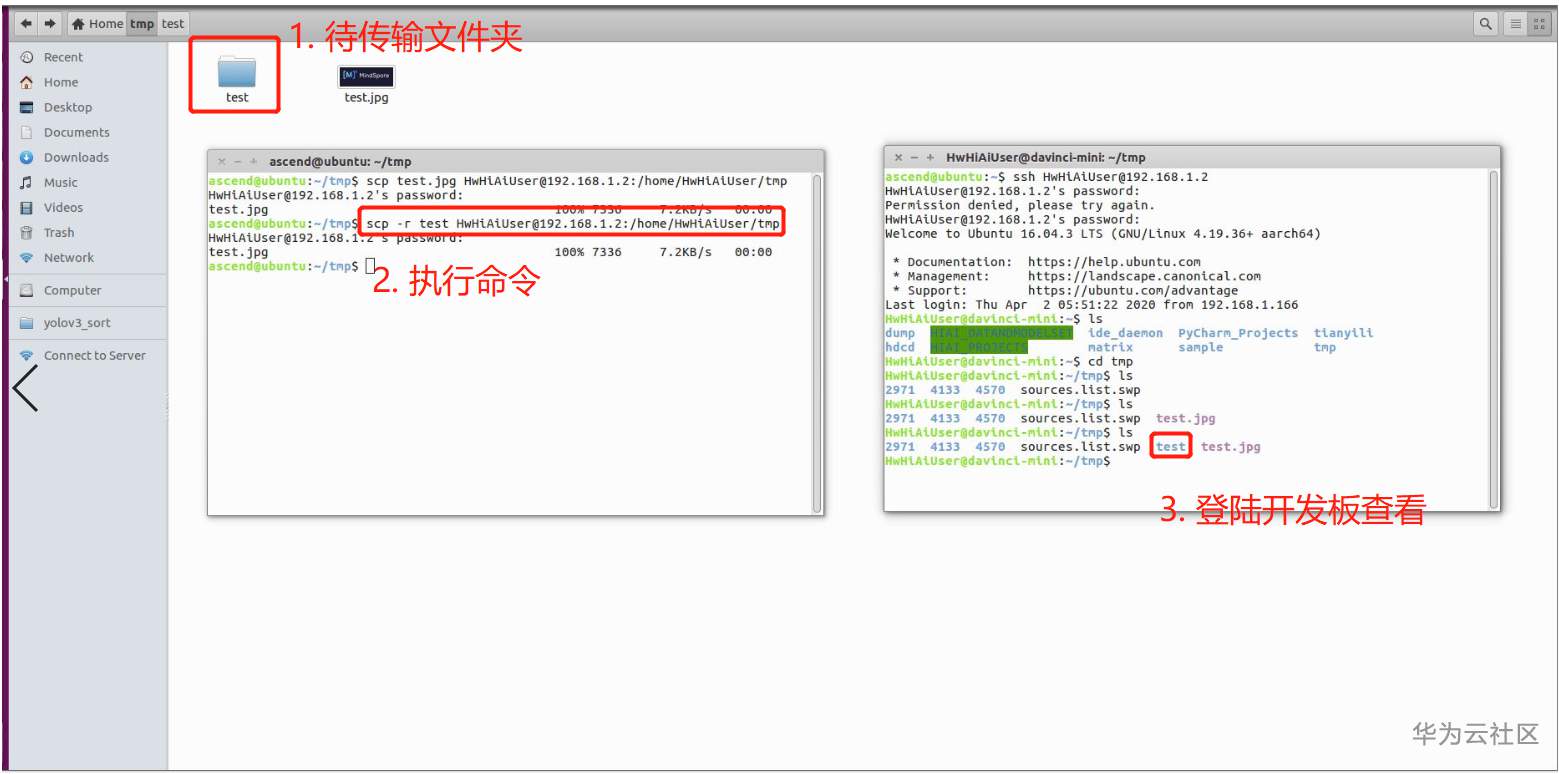1559x774 pixels.
Task: Click the https://landscape.canonical.com URL
Action: click(1144, 276)
